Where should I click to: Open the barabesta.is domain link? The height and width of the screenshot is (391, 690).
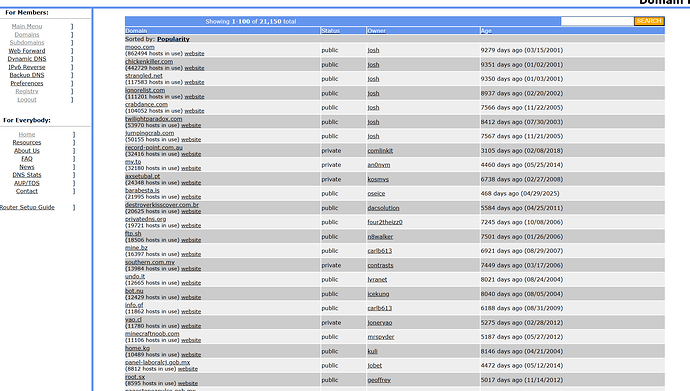142,190
